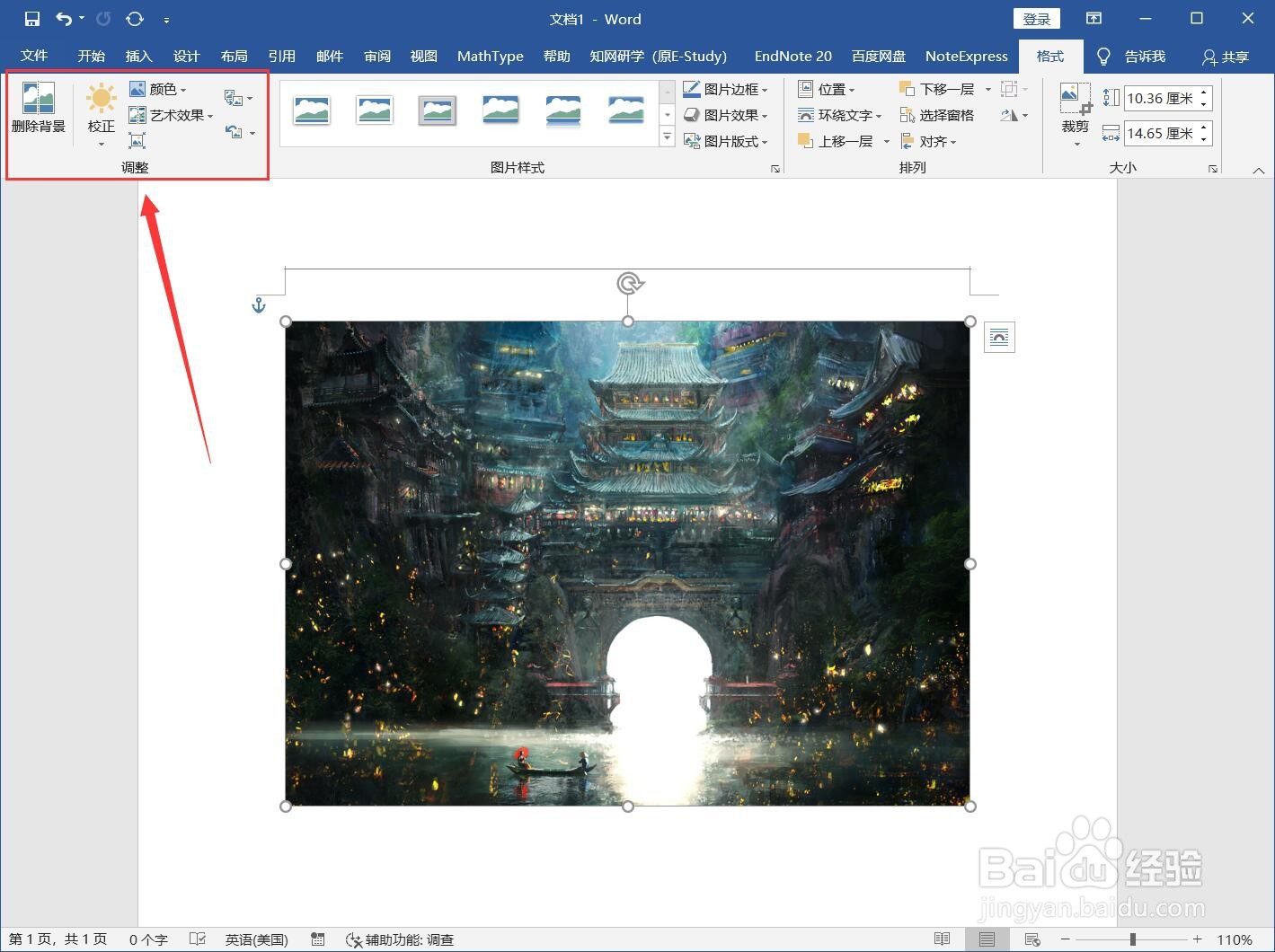Click the 图片边框 (Picture Border) icon
This screenshot has height=952, width=1275.
tap(726, 88)
